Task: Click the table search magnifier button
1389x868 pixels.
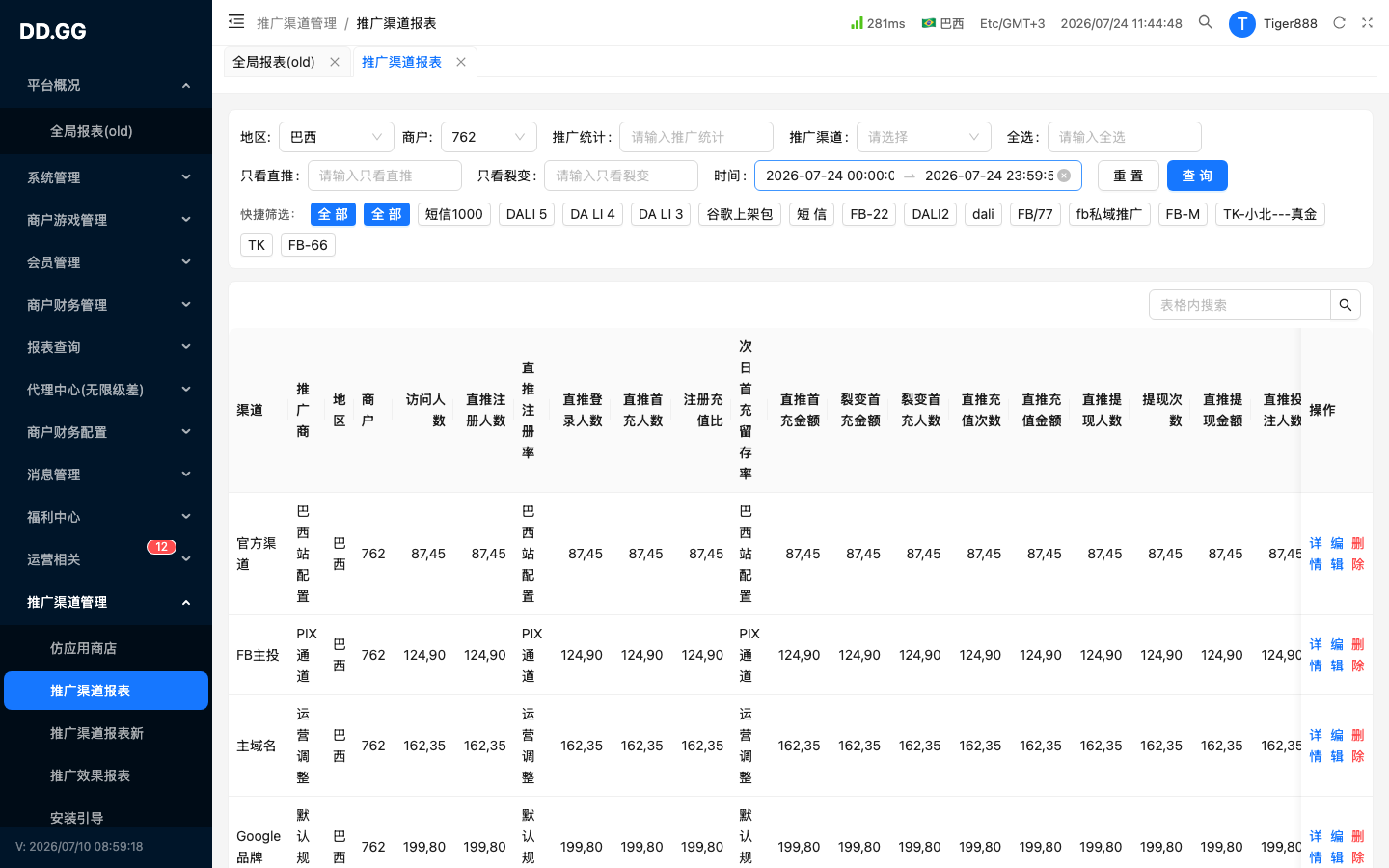Action: click(x=1346, y=305)
